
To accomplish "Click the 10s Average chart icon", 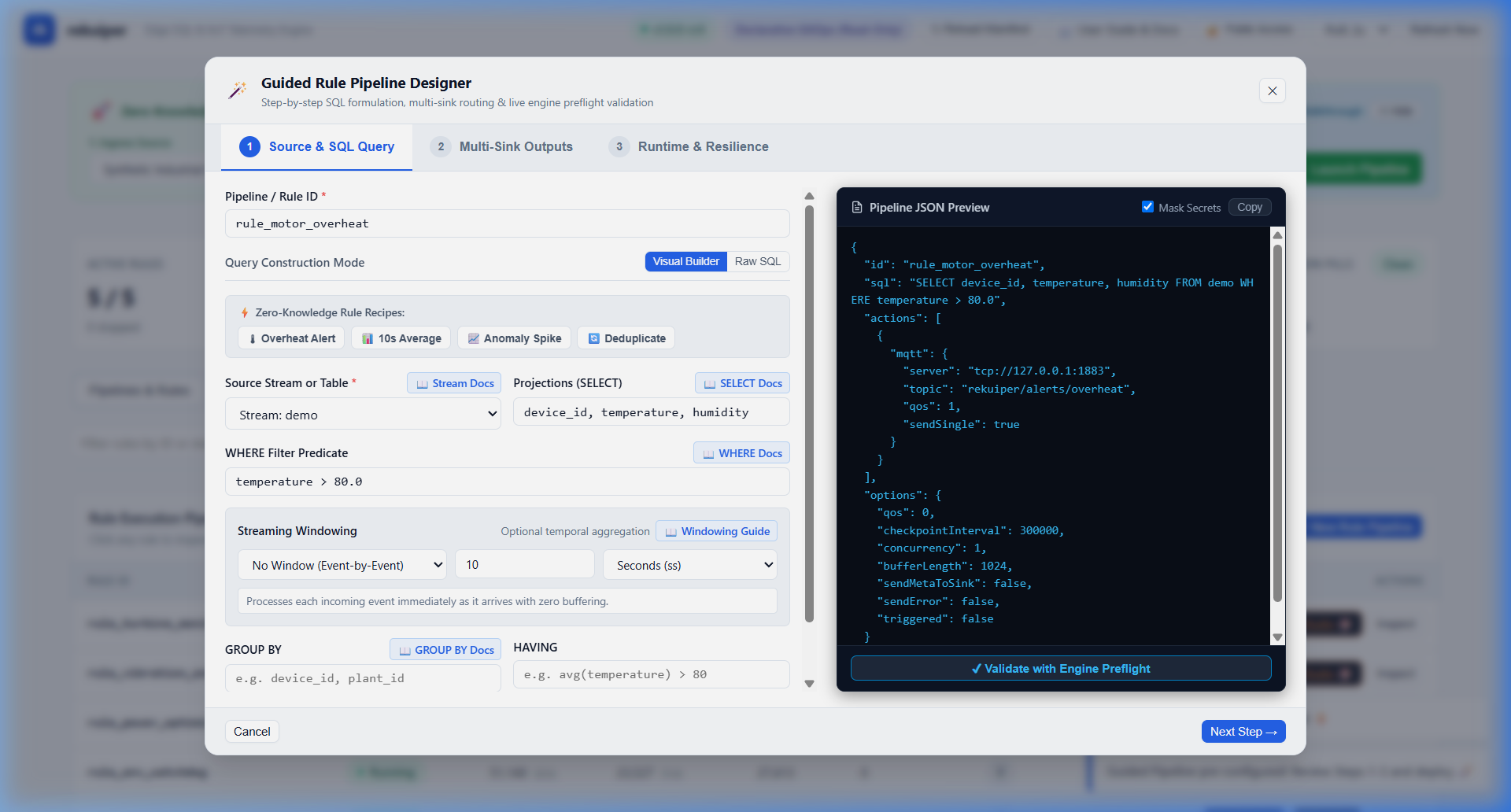I will (367, 338).
